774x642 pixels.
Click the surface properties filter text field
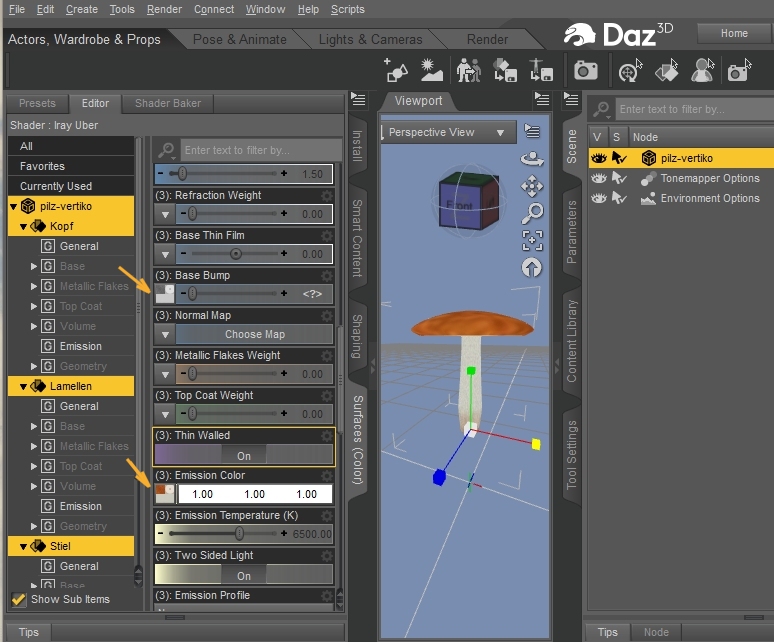[x=262, y=150]
